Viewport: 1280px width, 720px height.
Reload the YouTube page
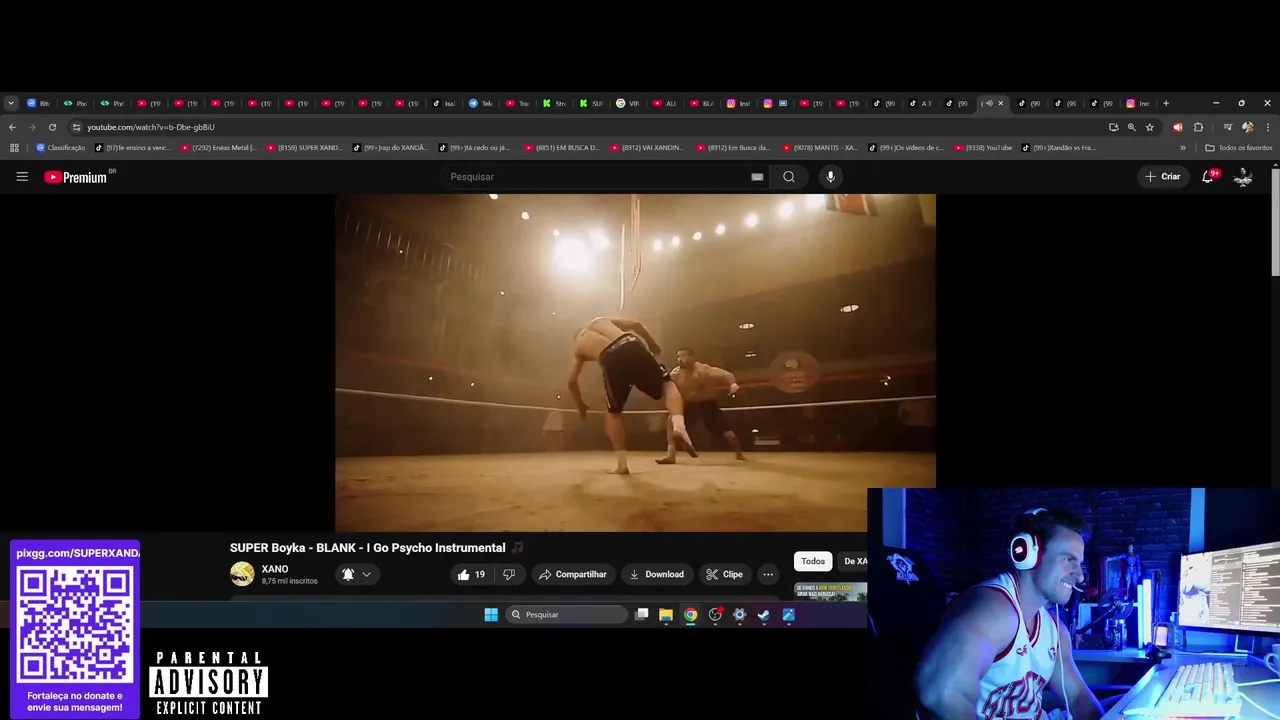coord(52,127)
